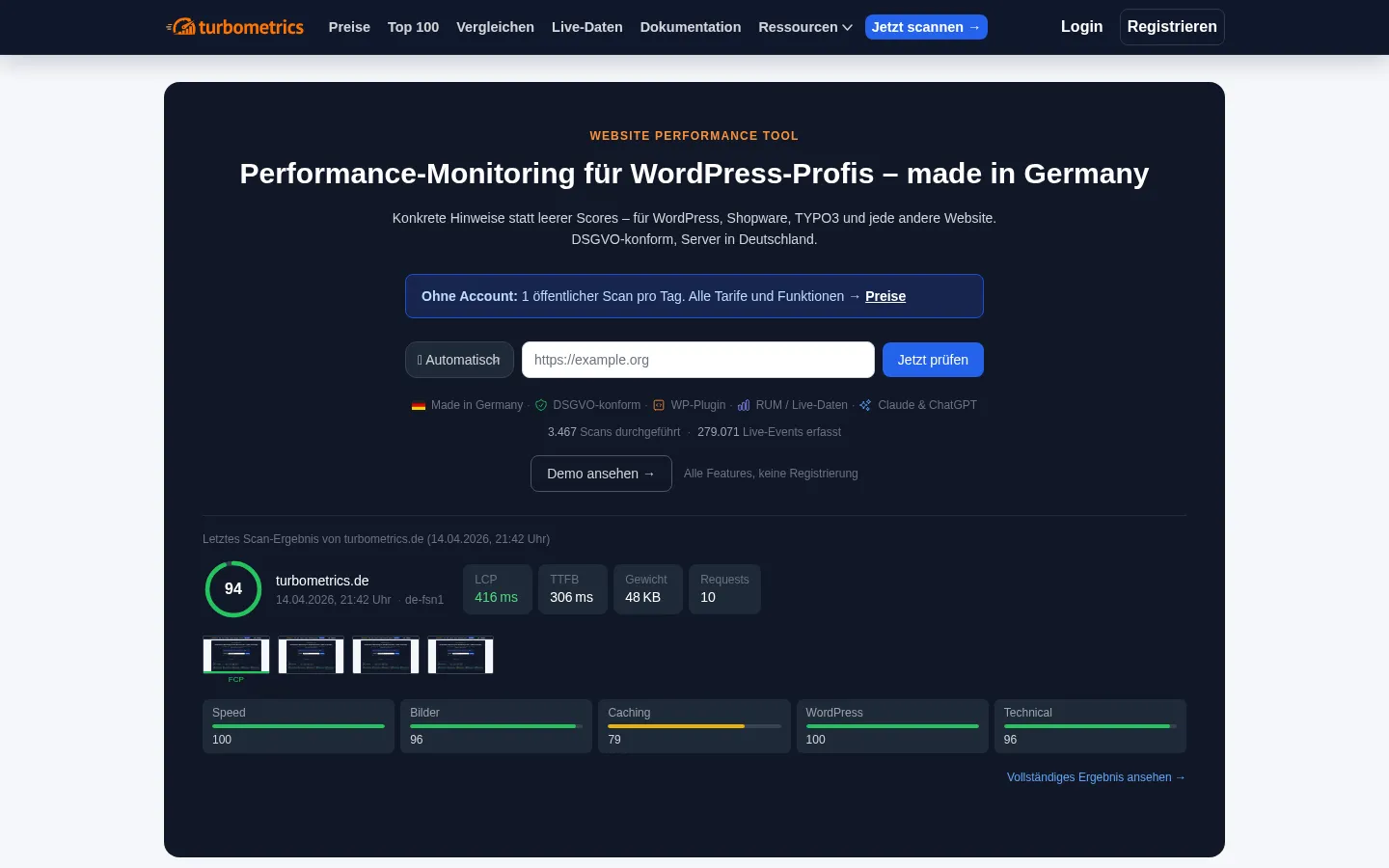Click the Caching score bar
The width and height of the screenshot is (1389, 868).
[694, 726]
